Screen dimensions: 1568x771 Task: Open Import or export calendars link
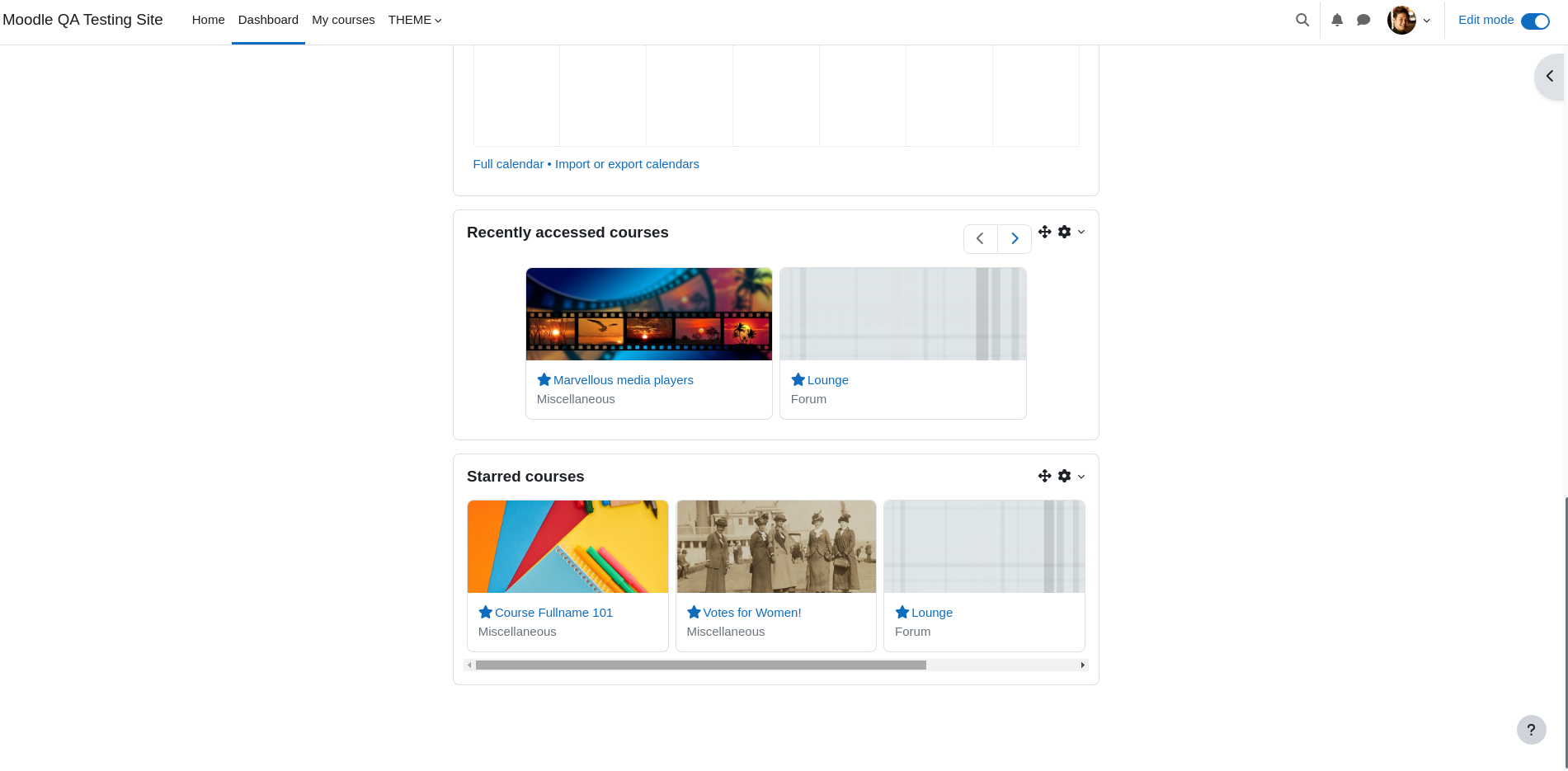coord(627,164)
